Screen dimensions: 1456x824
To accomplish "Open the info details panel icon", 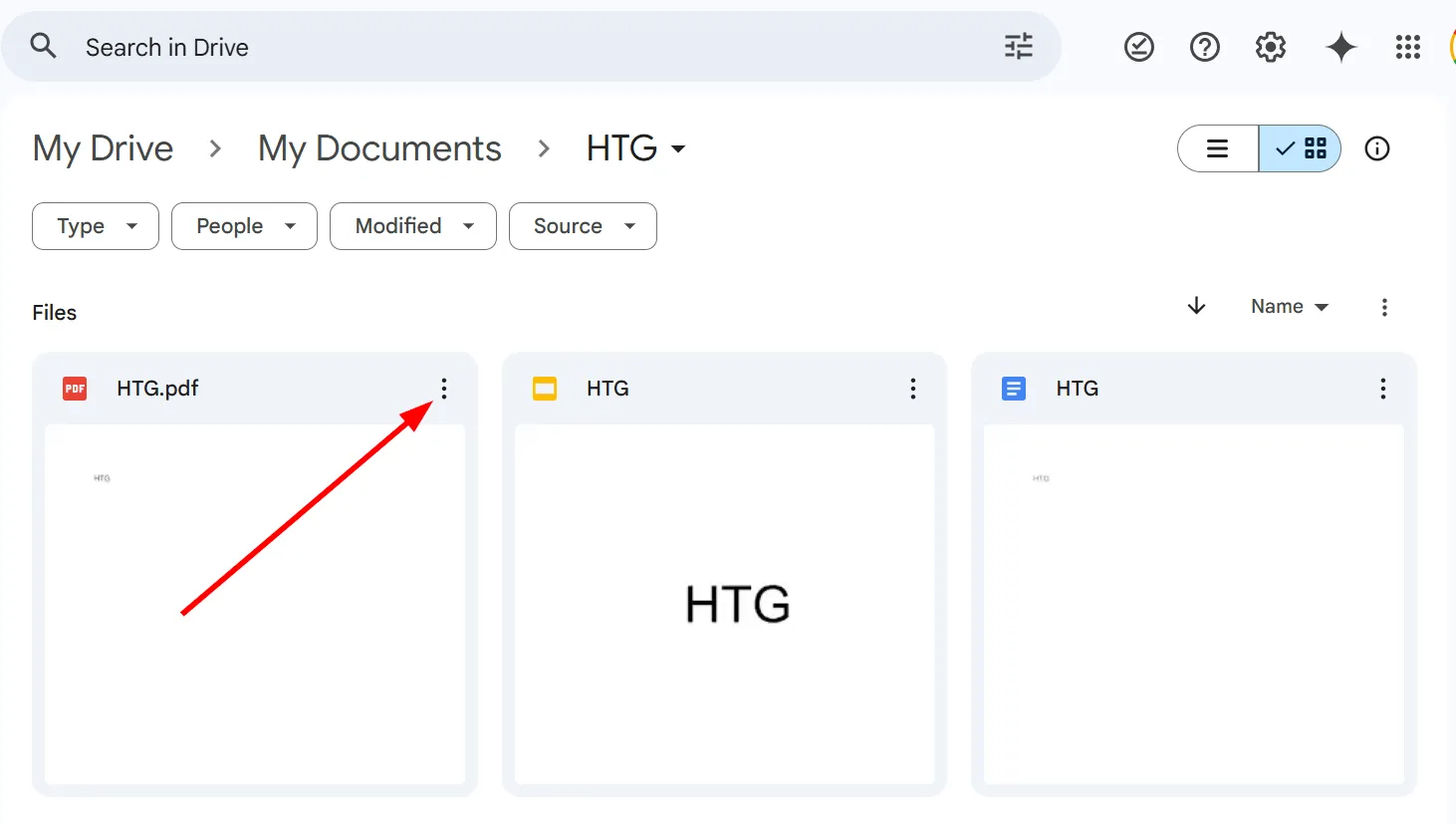I will click(x=1376, y=147).
